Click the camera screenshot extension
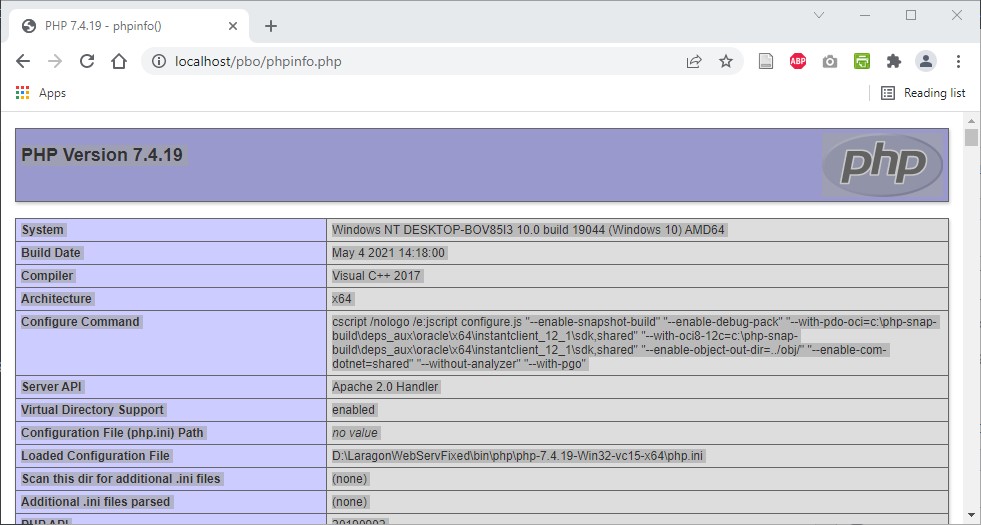The width and height of the screenshot is (981, 525). pyautogui.click(x=830, y=61)
